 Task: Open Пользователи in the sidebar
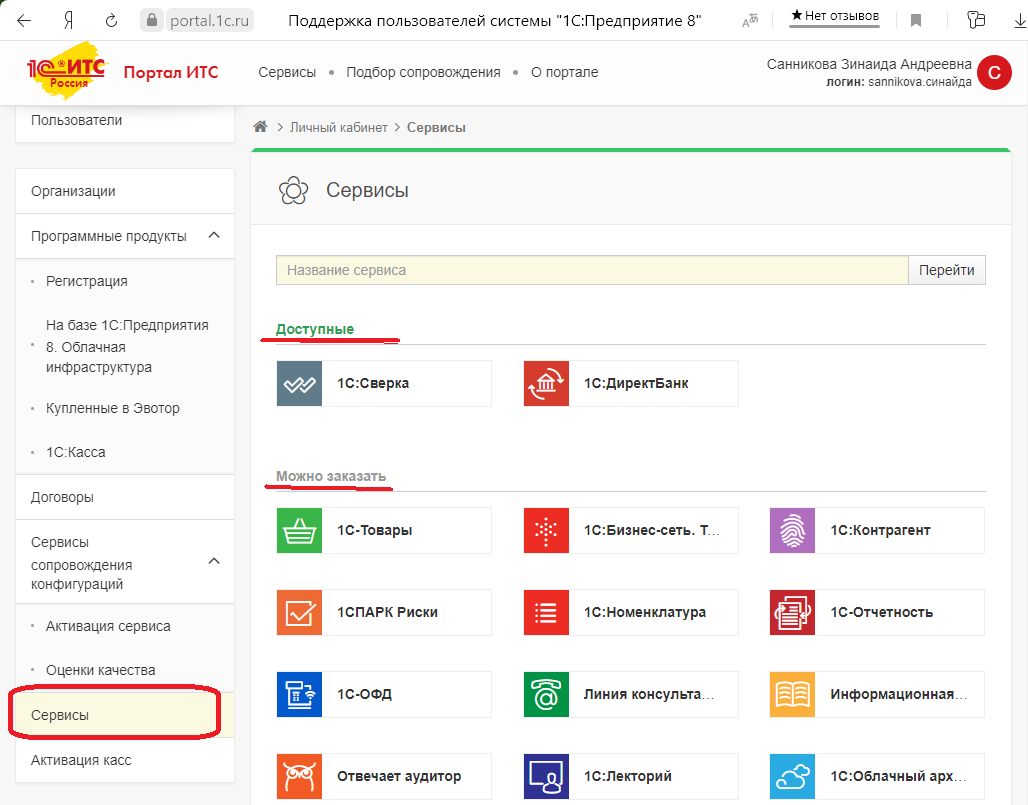[x=77, y=120]
